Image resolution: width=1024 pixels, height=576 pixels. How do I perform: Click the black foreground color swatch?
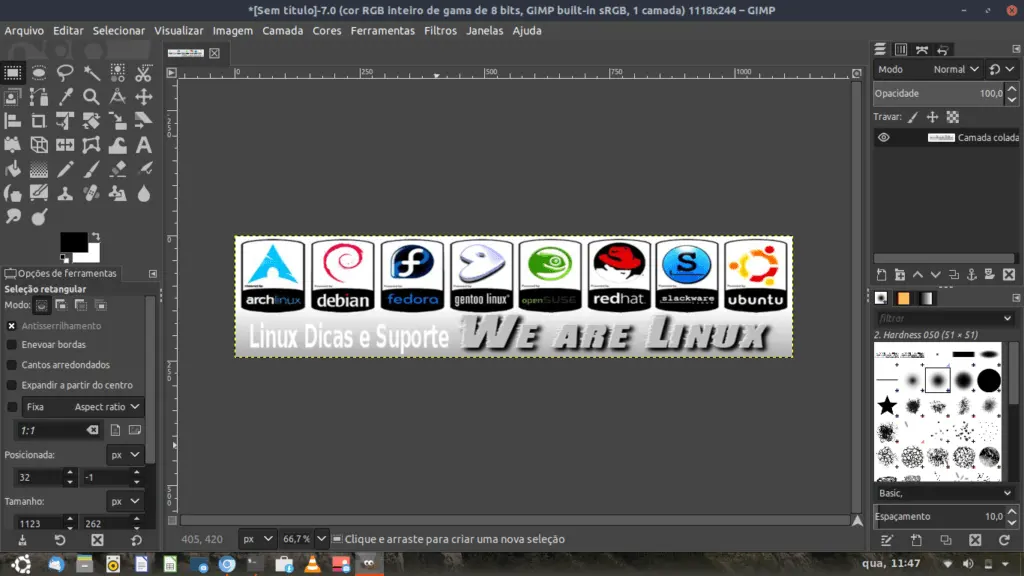click(73, 242)
